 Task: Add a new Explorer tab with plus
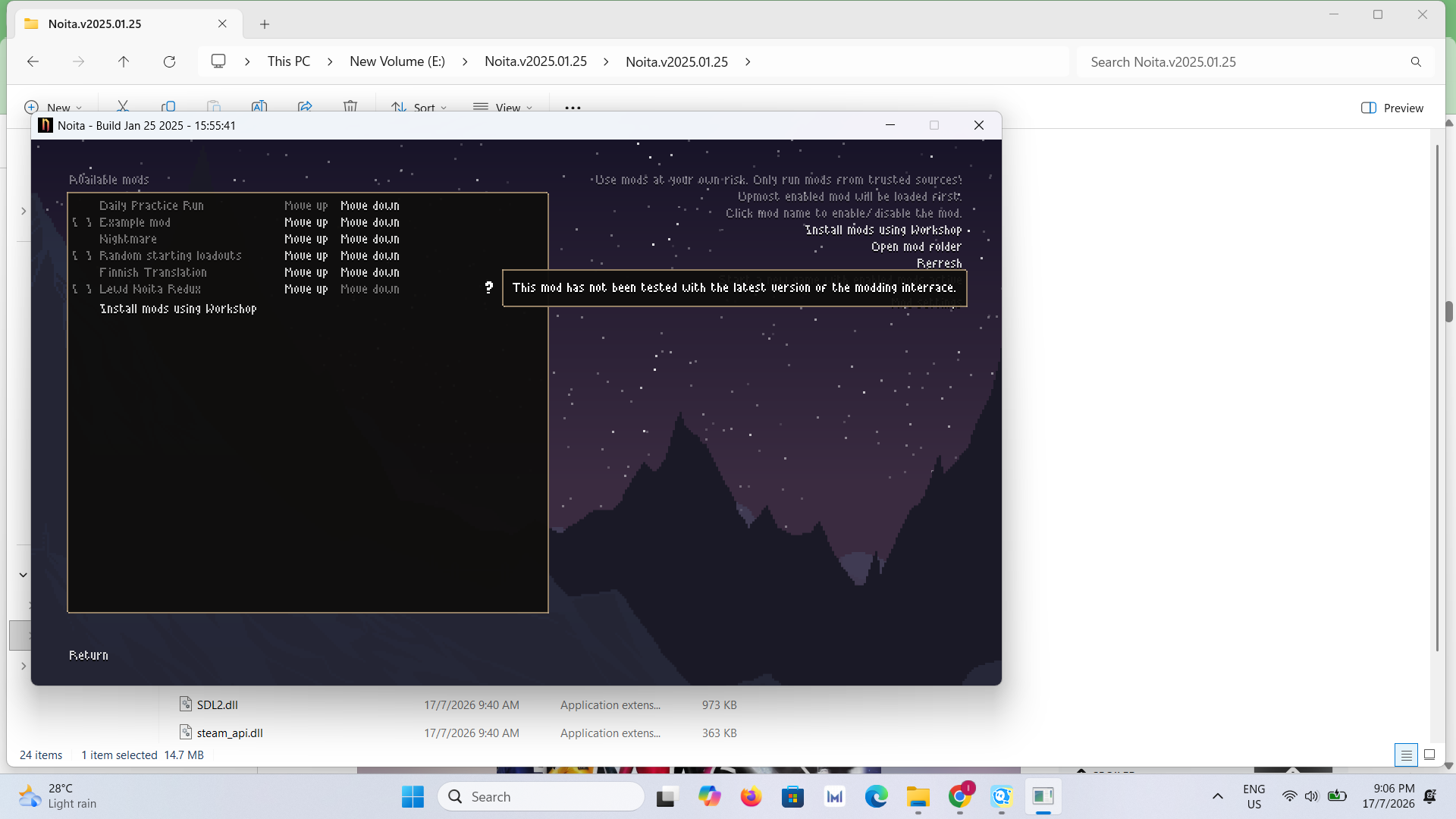pos(265,24)
